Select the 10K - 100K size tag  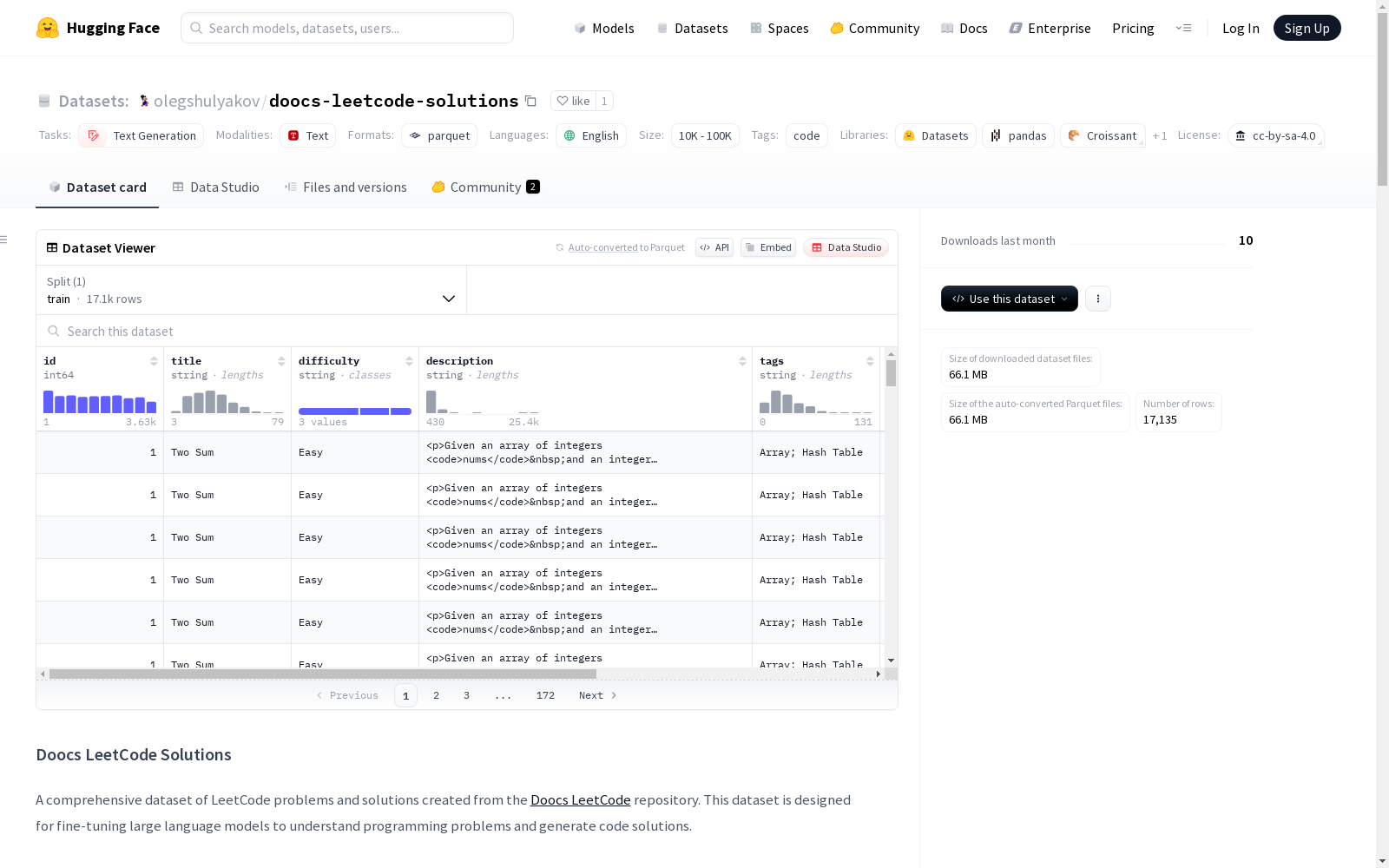tap(705, 135)
